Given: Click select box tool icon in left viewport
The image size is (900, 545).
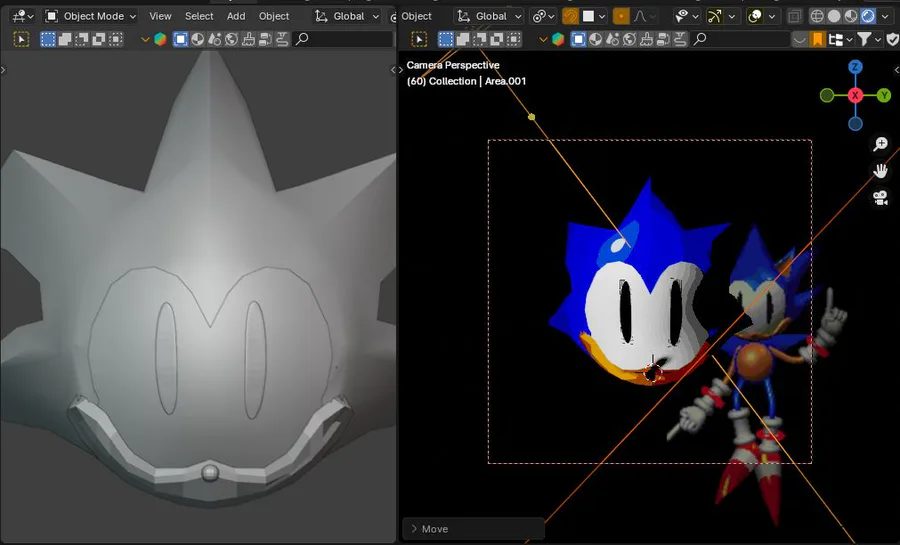Looking at the screenshot, I should coord(21,39).
